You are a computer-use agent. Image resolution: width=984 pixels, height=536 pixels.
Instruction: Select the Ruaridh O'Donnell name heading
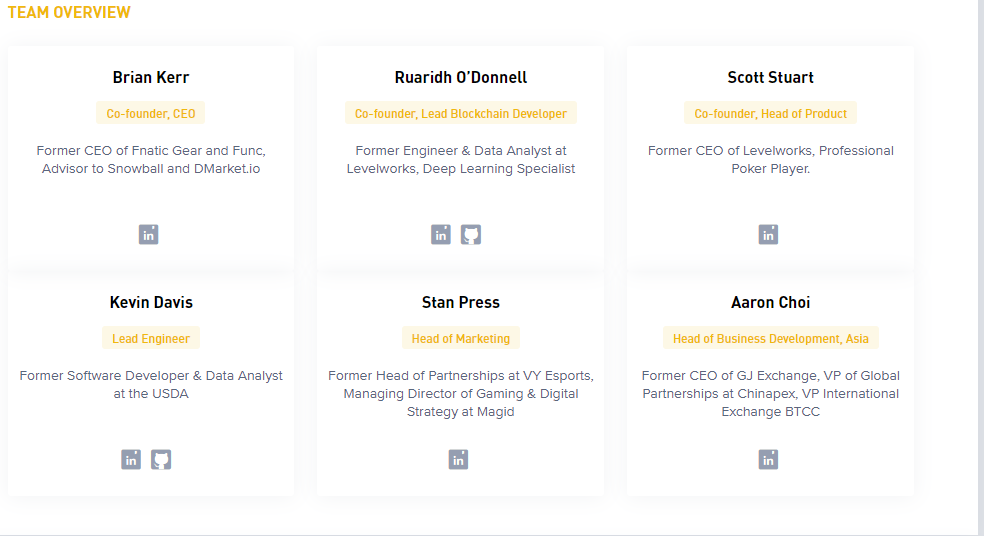click(461, 77)
